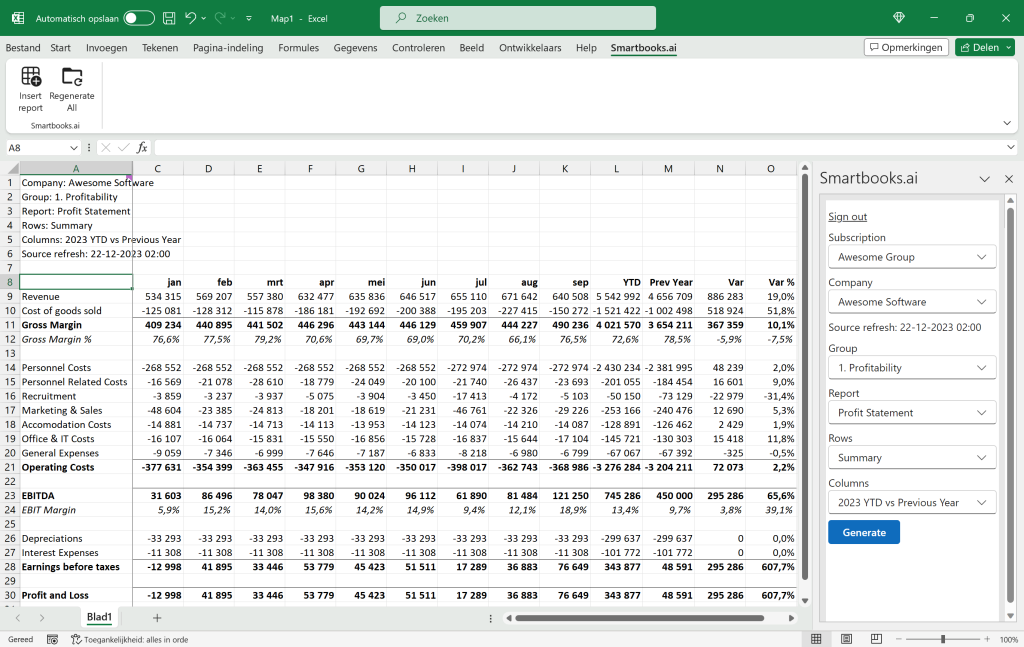Click next sheet navigation arrow
This screenshot has width=1024, height=647.
coord(42,618)
